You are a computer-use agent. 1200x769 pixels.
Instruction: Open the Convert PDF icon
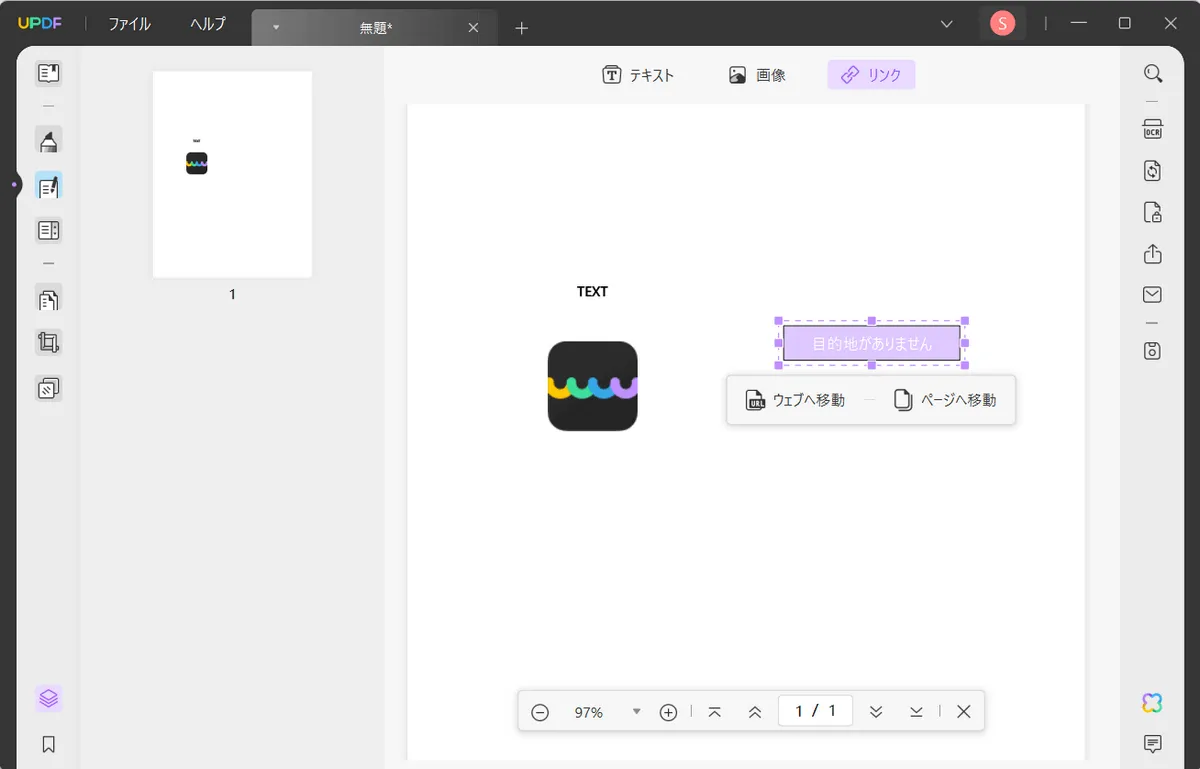coord(1153,171)
